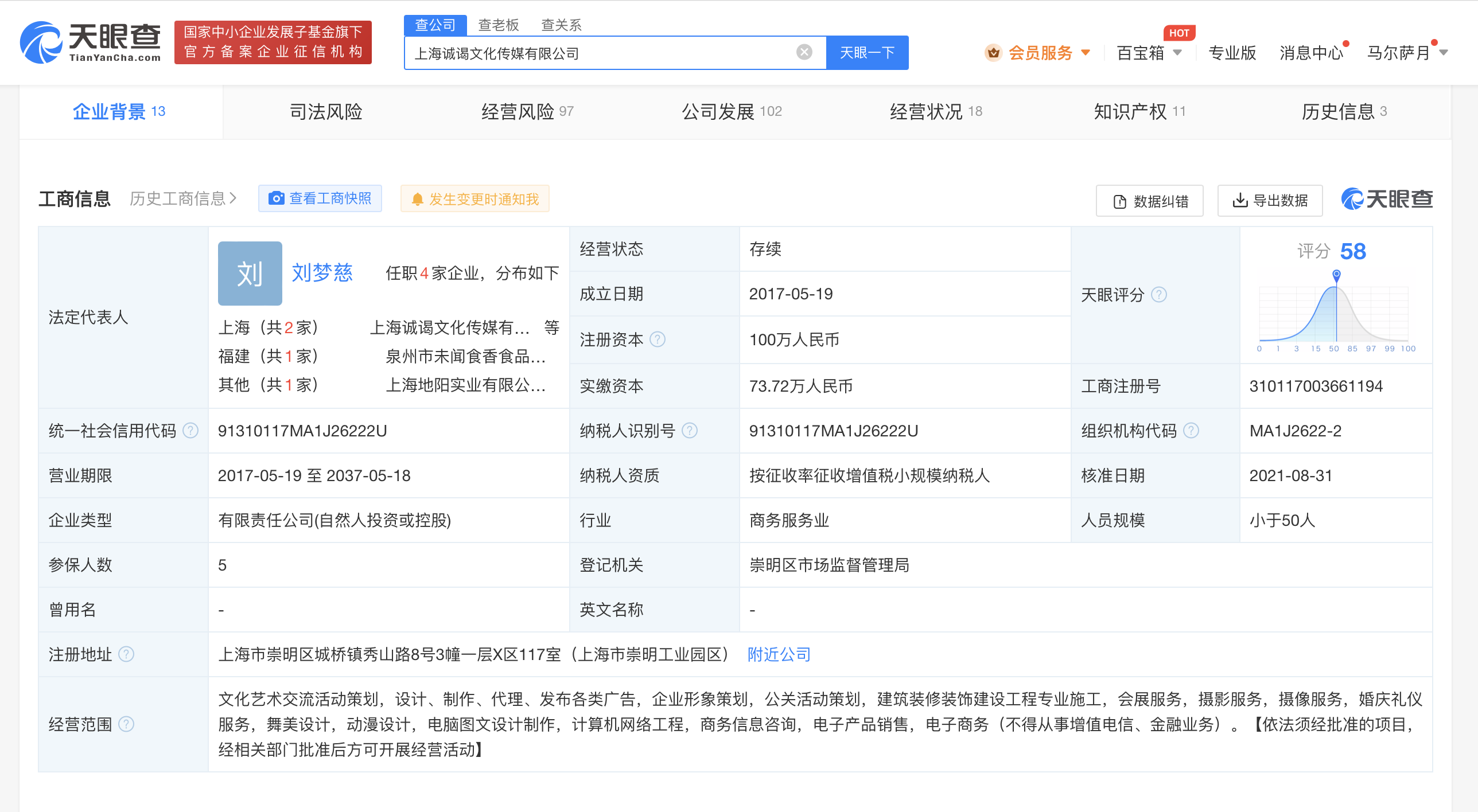Click the 等 more-companies link

pyautogui.click(x=552, y=327)
